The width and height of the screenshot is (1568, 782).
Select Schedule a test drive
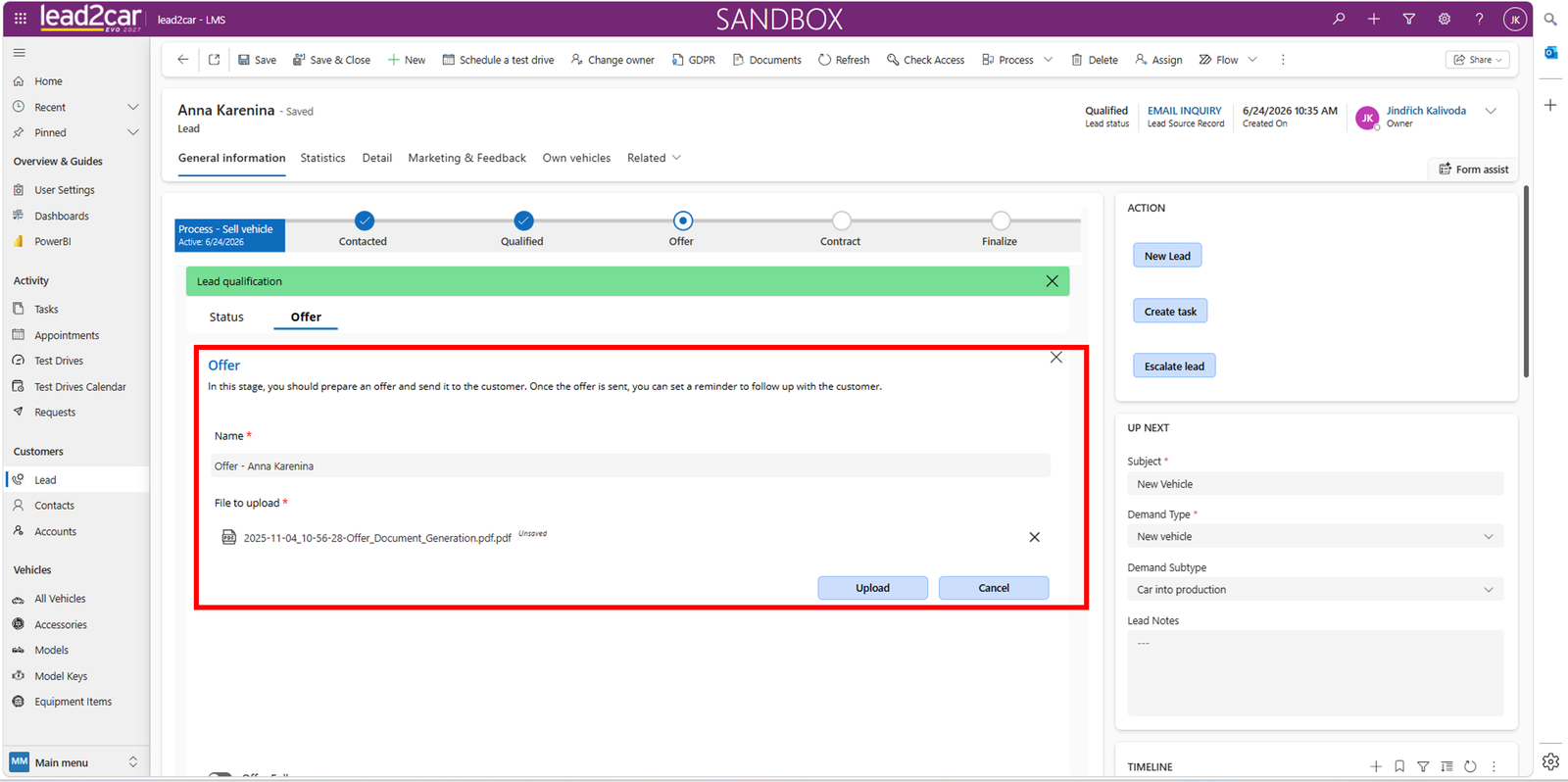point(498,60)
